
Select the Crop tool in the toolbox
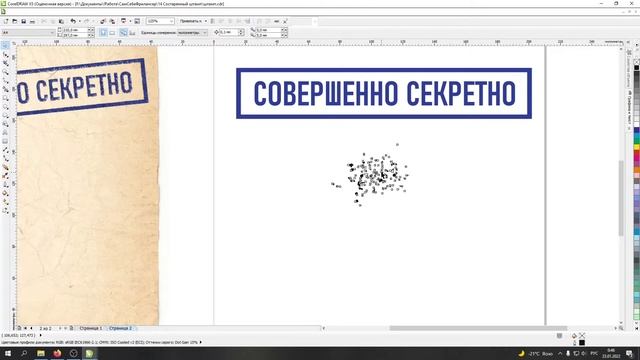coord(6,63)
